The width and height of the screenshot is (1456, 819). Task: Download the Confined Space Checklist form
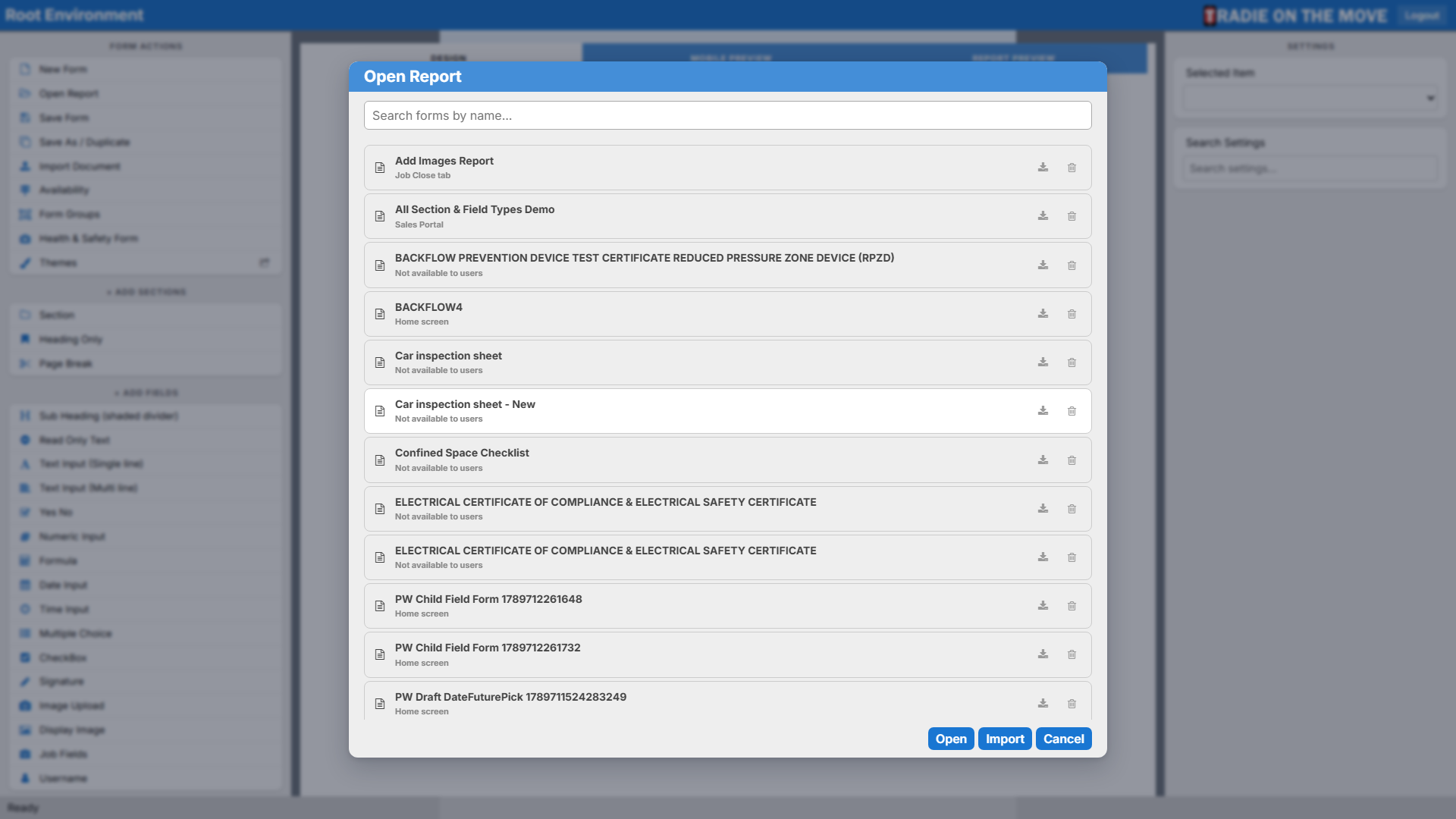pyautogui.click(x=1043, y=460)
